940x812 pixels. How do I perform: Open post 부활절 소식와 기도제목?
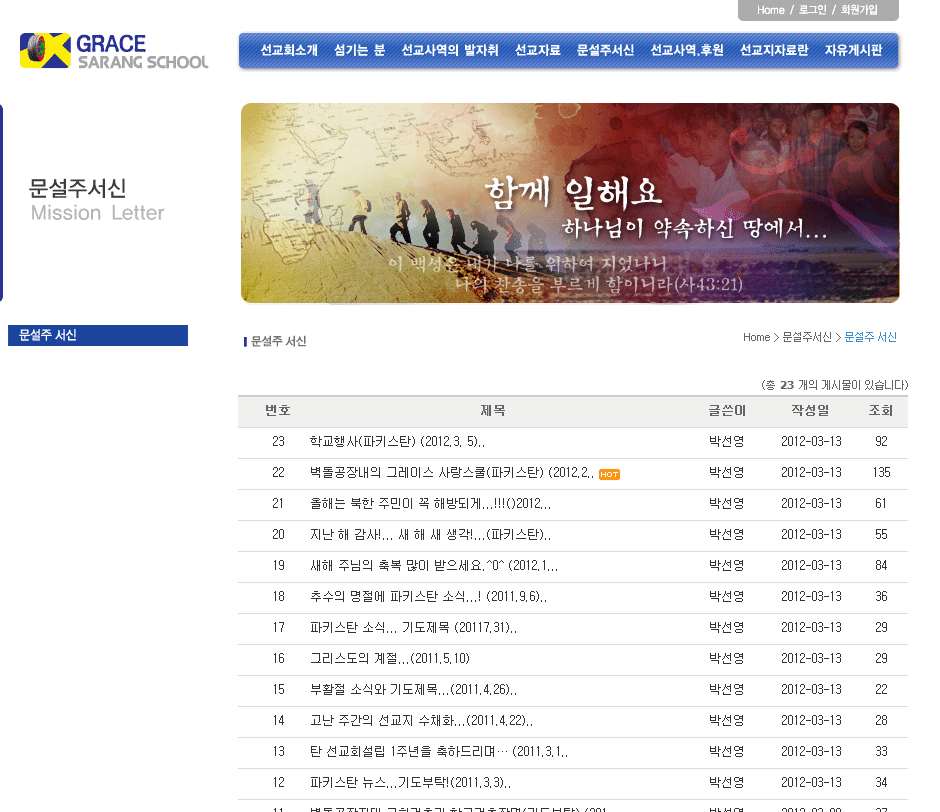[x=413, y=690]
